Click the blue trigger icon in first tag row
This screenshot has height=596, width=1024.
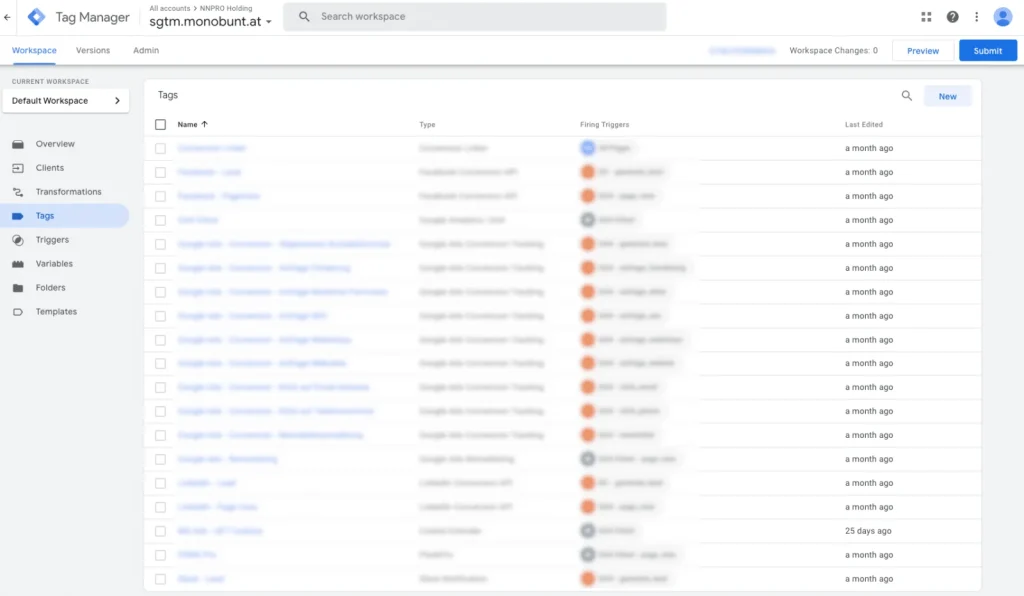point(588,148)
